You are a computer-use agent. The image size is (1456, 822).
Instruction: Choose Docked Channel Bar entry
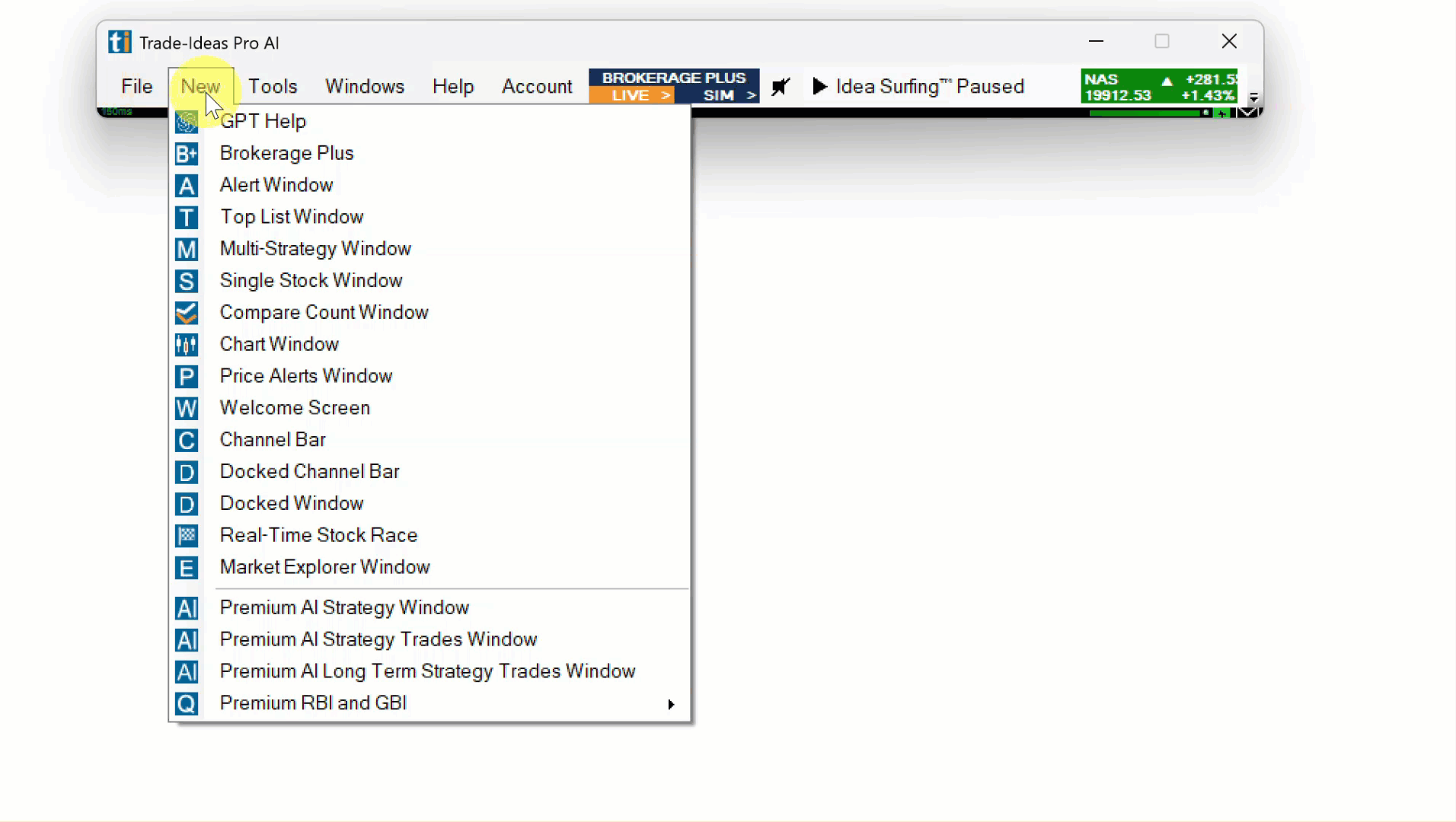[x=429, y=473]
